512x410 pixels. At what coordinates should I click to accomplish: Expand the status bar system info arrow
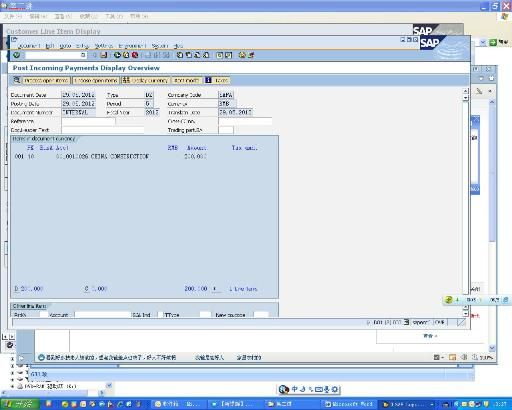pyautogui.click(x=368, y=322)
